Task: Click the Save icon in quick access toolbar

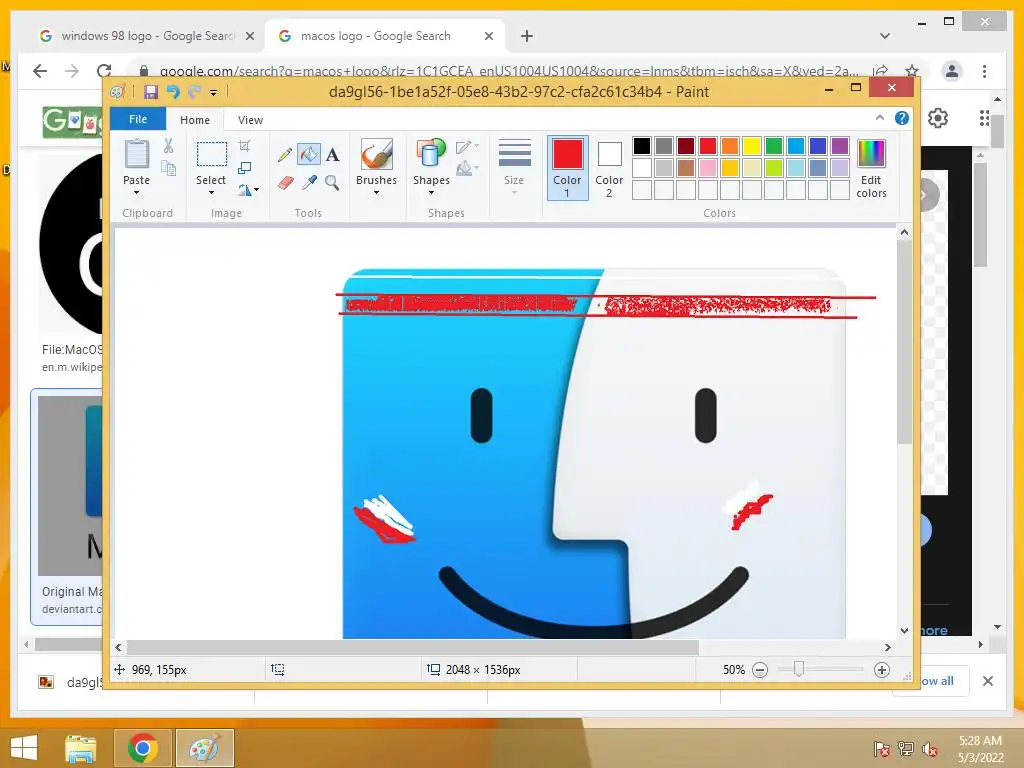Action: tap(151, 92)
